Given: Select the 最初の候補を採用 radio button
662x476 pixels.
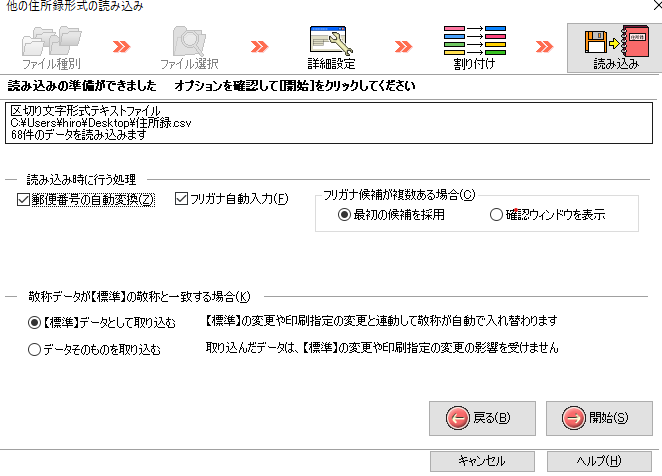Looking at the screenshot, I should click(344, 214).
